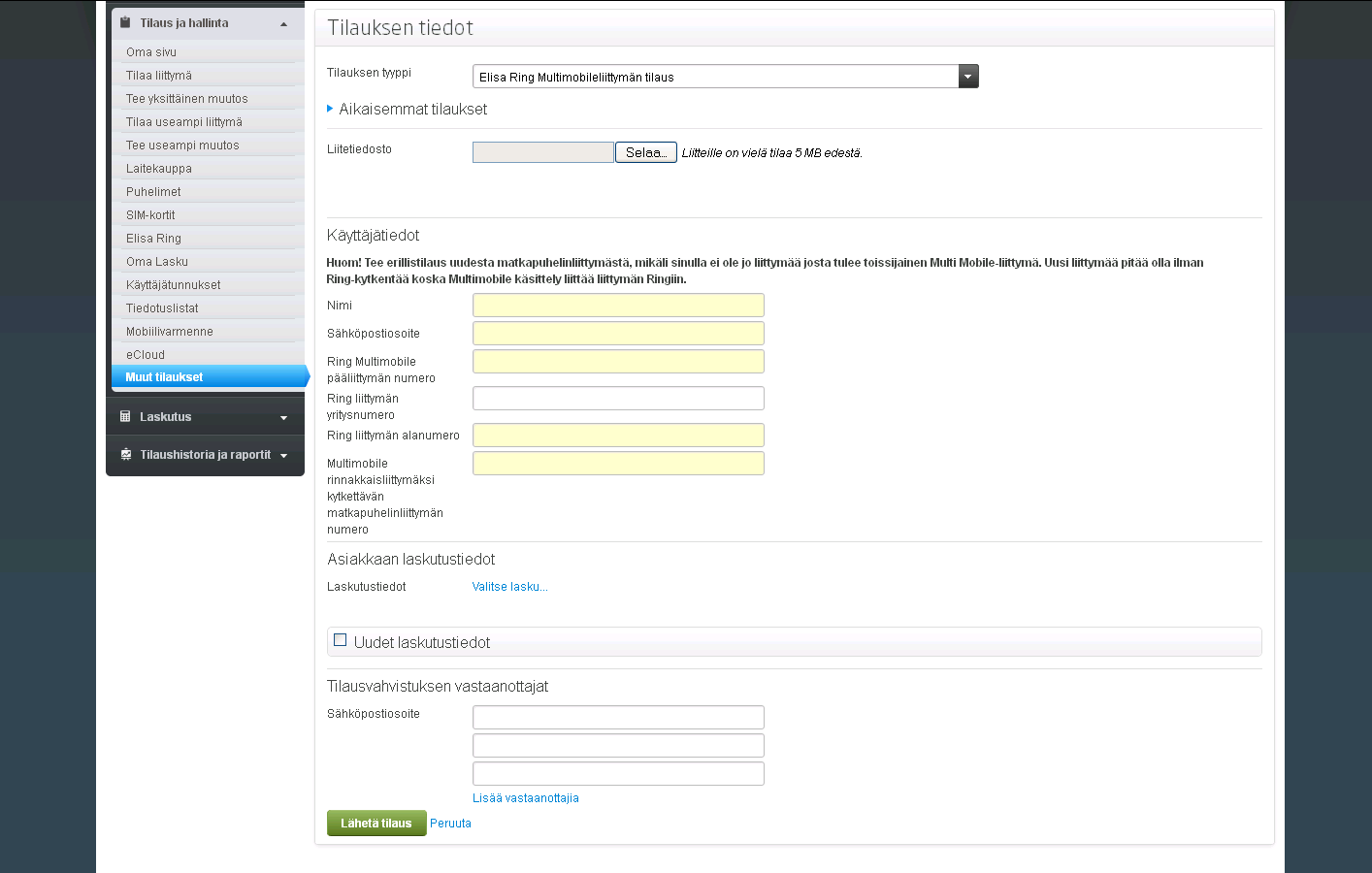Click first confirmation recipient email field
This screenshot has height=873, width=1372.
[x=618, y=718]
